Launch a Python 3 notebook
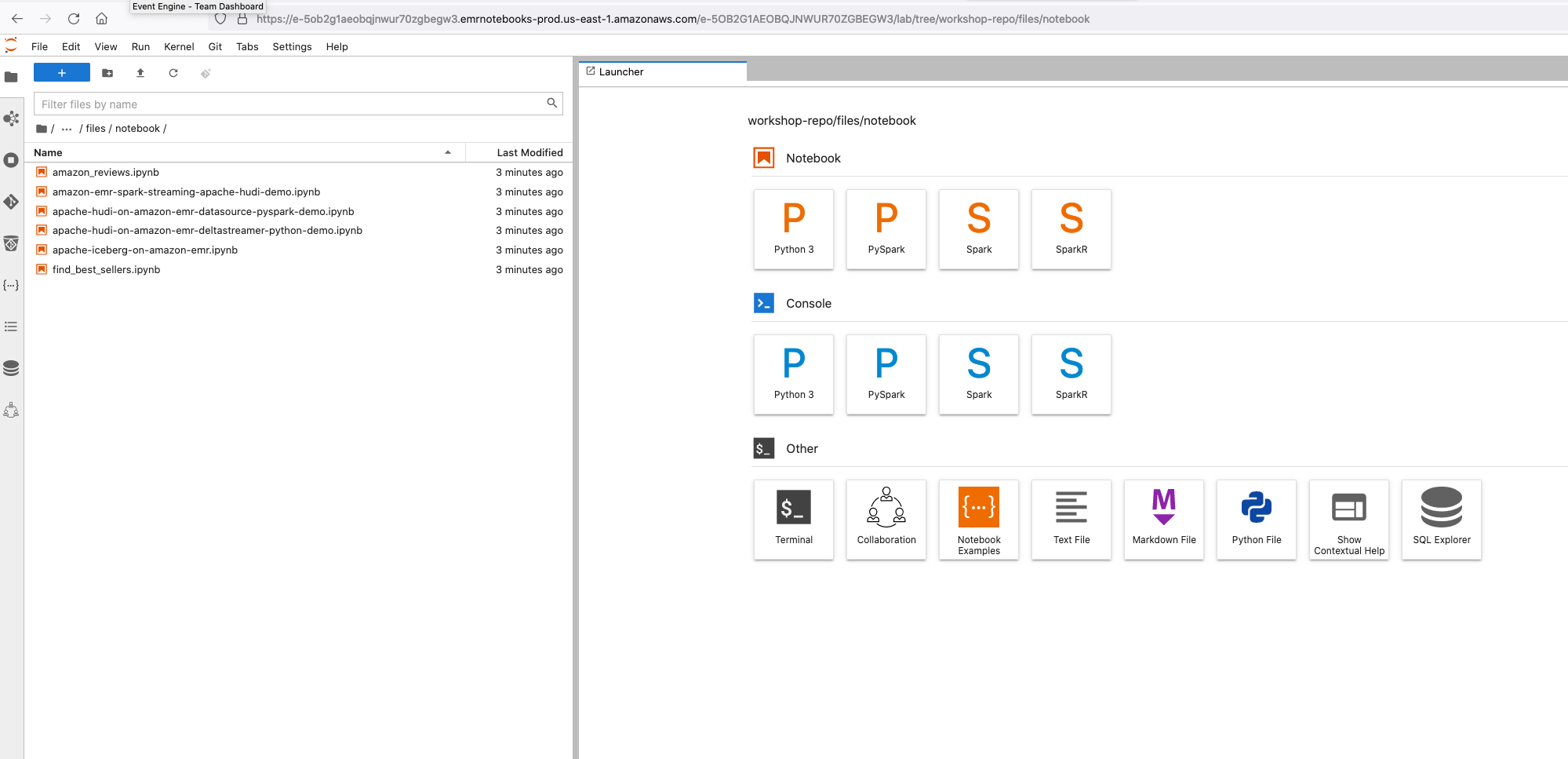This screenshot has width=1568, height=759. 794,229
